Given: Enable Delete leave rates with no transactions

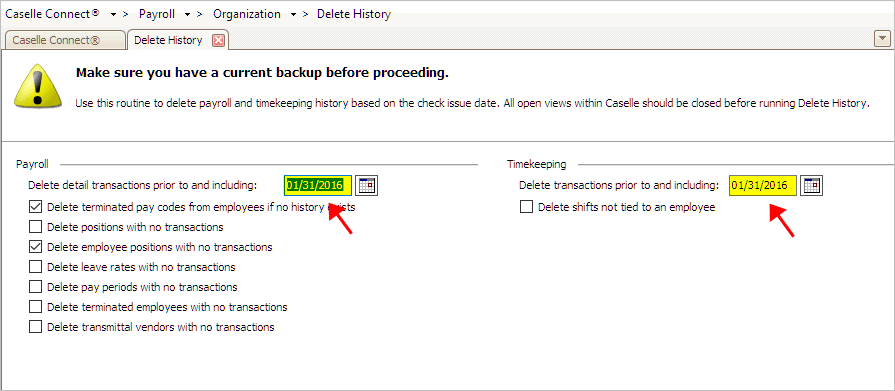Looking at the screenshot, I should [x=35, y=267].
